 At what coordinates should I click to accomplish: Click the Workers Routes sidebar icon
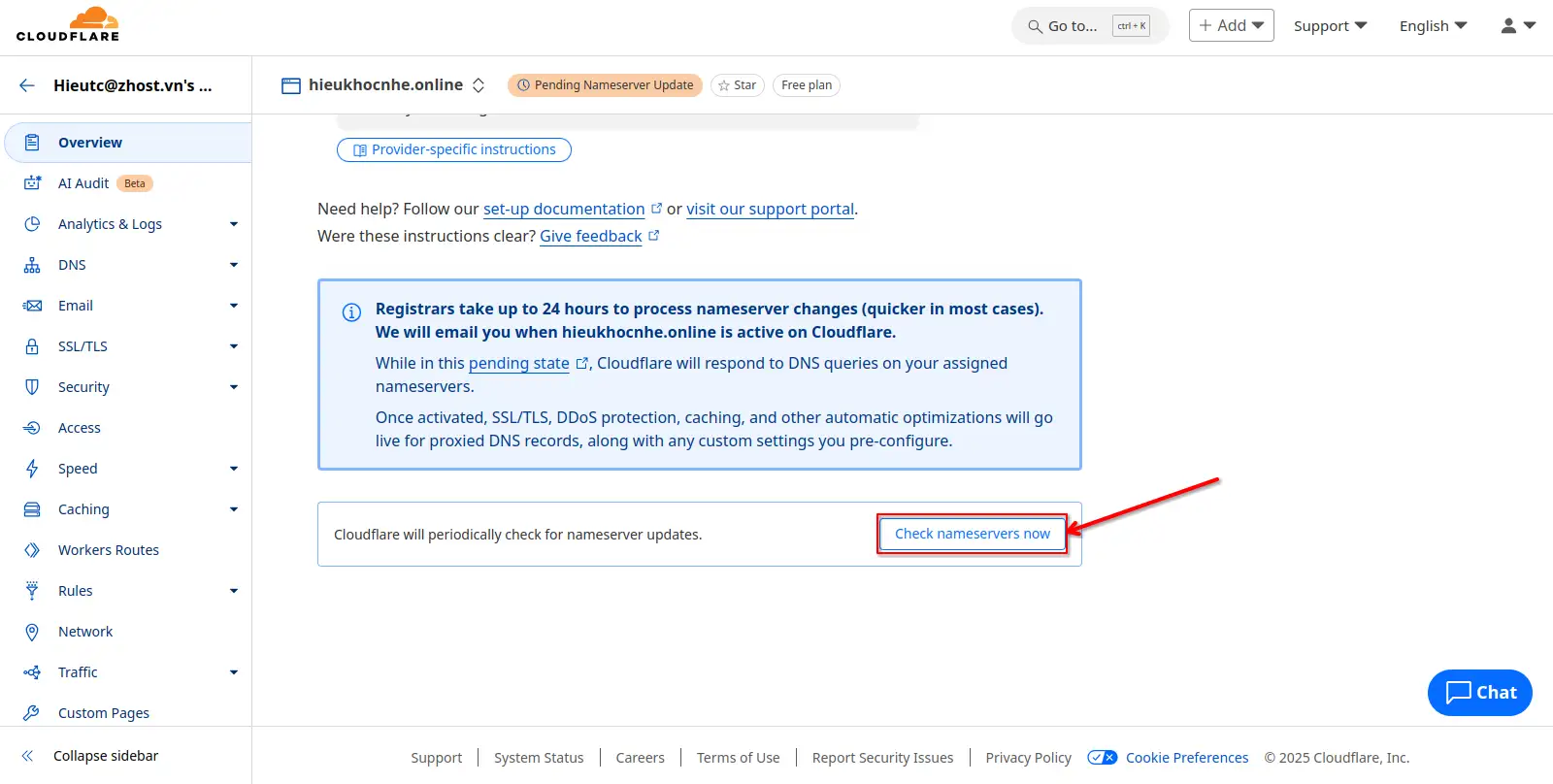(x=32, y=550)
